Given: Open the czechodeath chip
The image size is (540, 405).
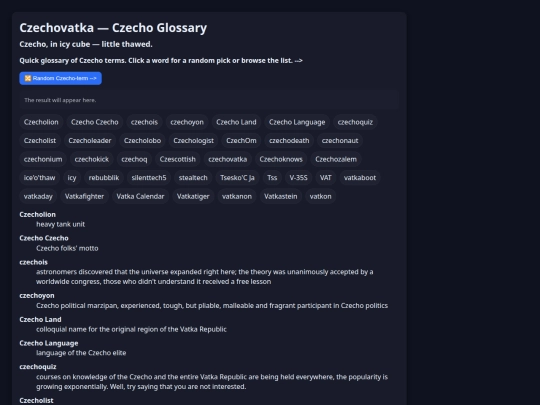Looking at the screenshot, I should click(289, 141).
